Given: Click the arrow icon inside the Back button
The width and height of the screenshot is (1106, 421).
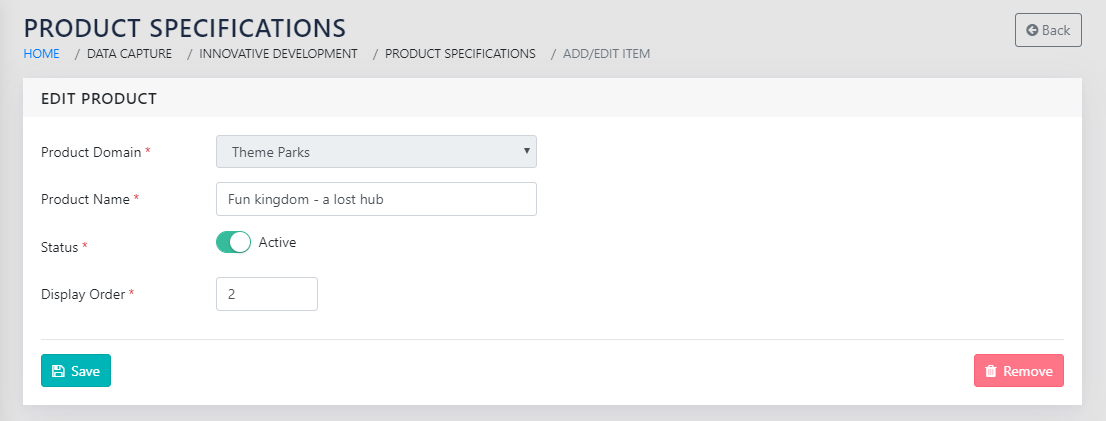Looking at the screenshot, I should pos(1032,30).
